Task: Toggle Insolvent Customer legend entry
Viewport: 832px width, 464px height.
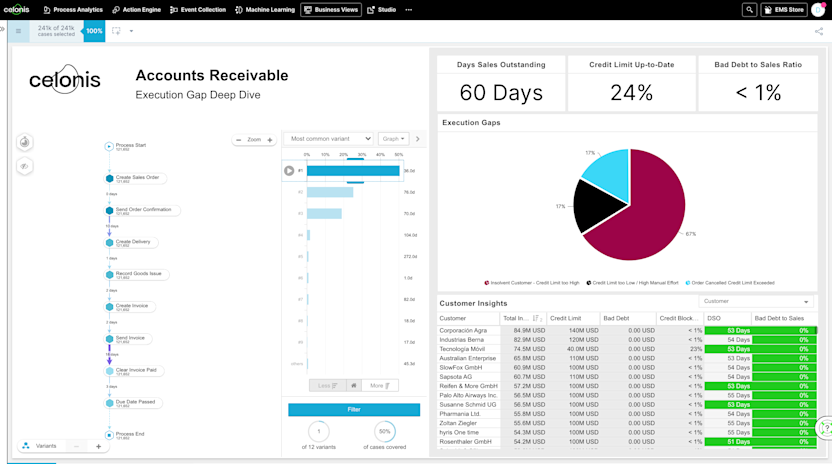Action: 532,283
